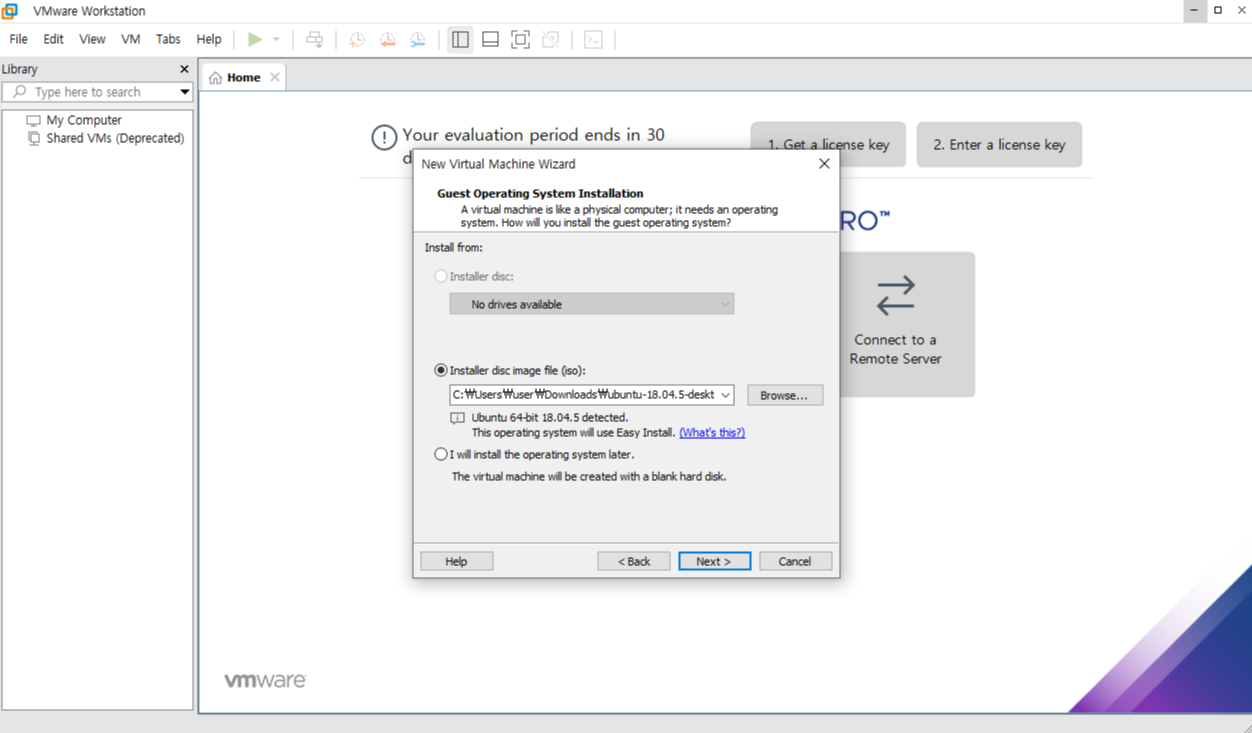1252x733 pixels.
Task: Select Installer disc image file (iso) radio
Action: click(x=441, y=370)
